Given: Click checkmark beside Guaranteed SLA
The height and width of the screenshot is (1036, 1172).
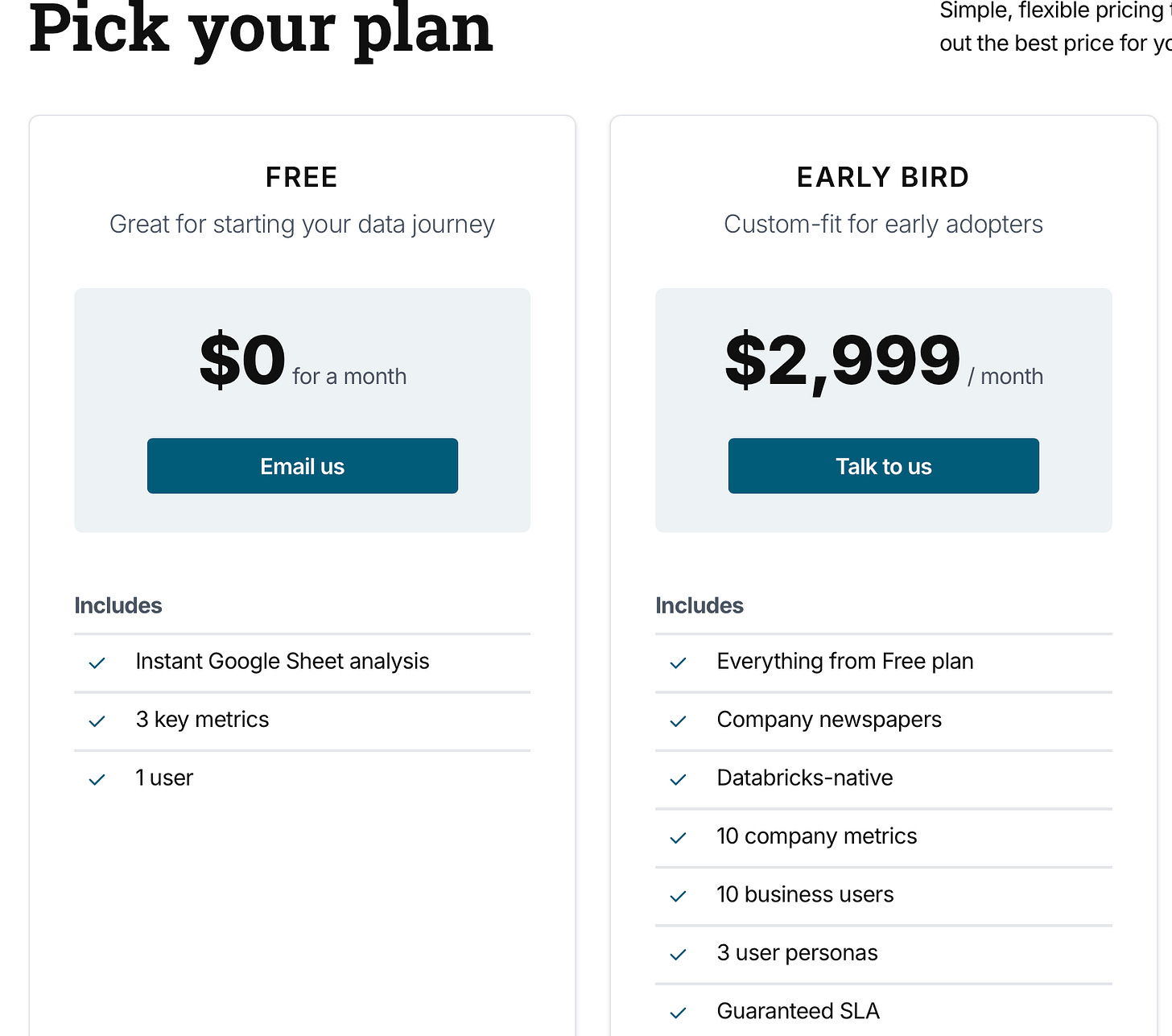Looking at the screenshot, I should pos(679,1013).
